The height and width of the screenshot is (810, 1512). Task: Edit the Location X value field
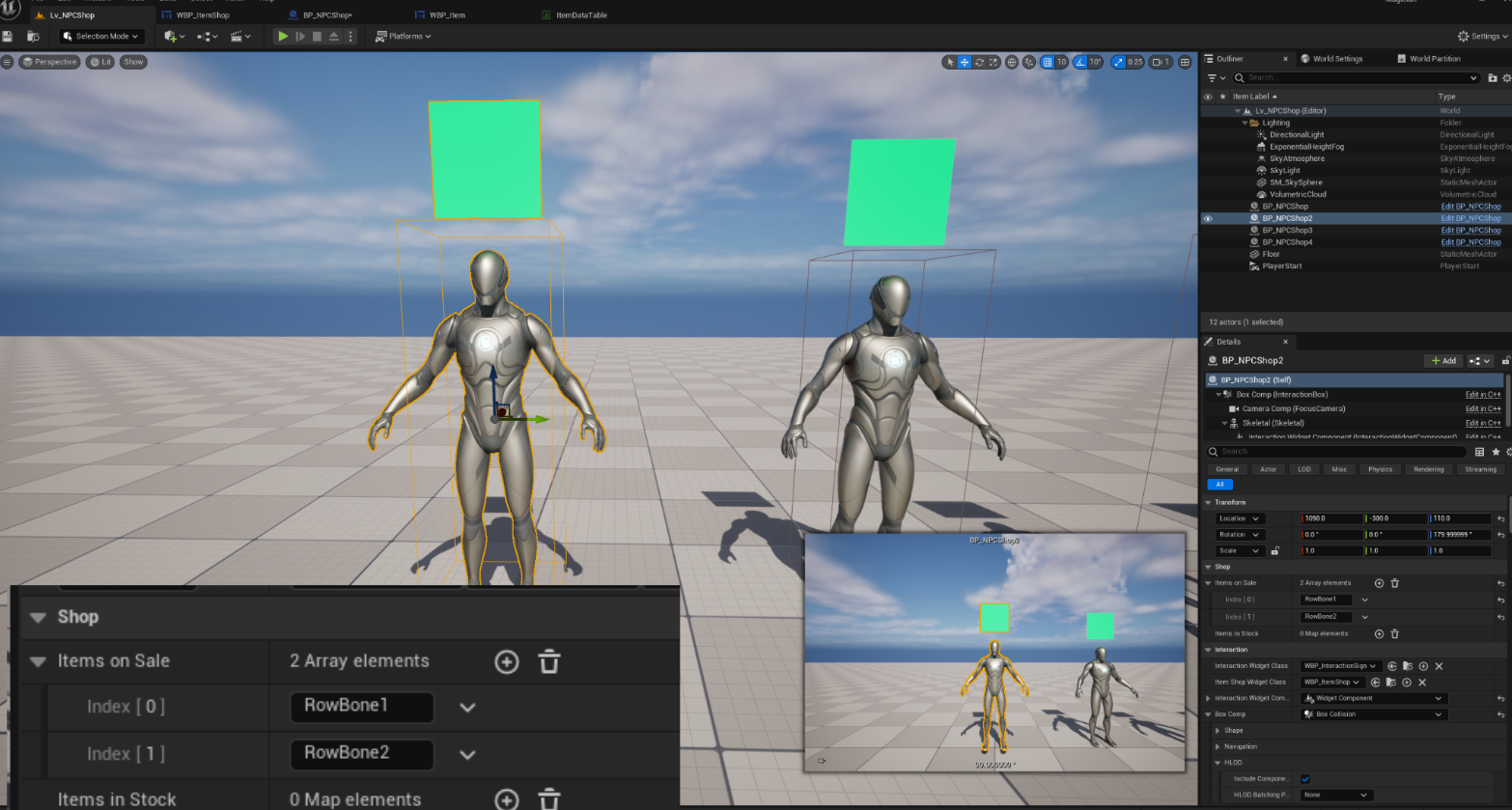pyautogui.click(x=1330, y=518)
